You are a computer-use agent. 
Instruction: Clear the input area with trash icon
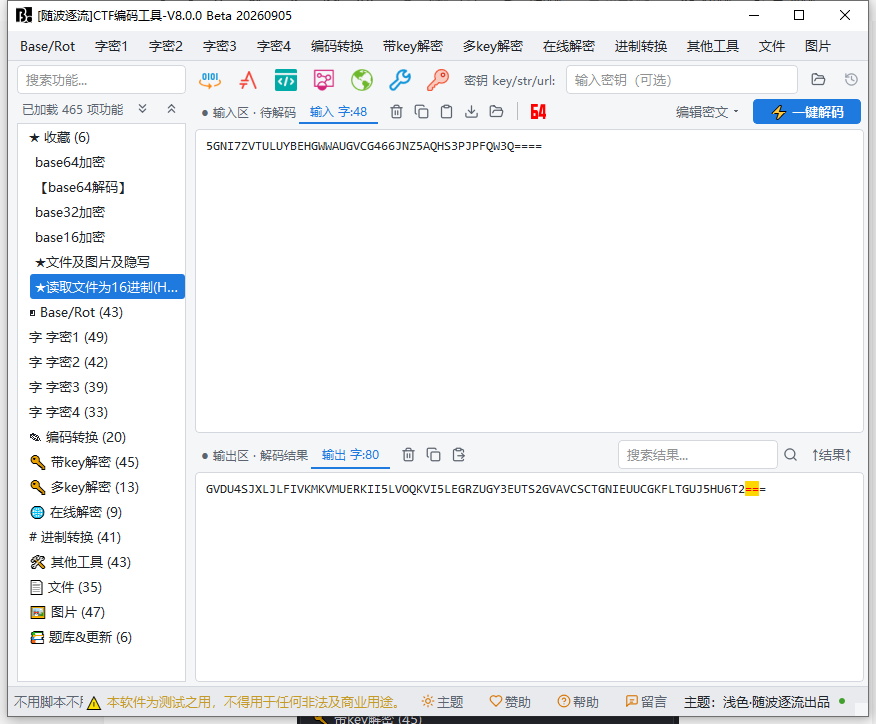click(396, 112)
